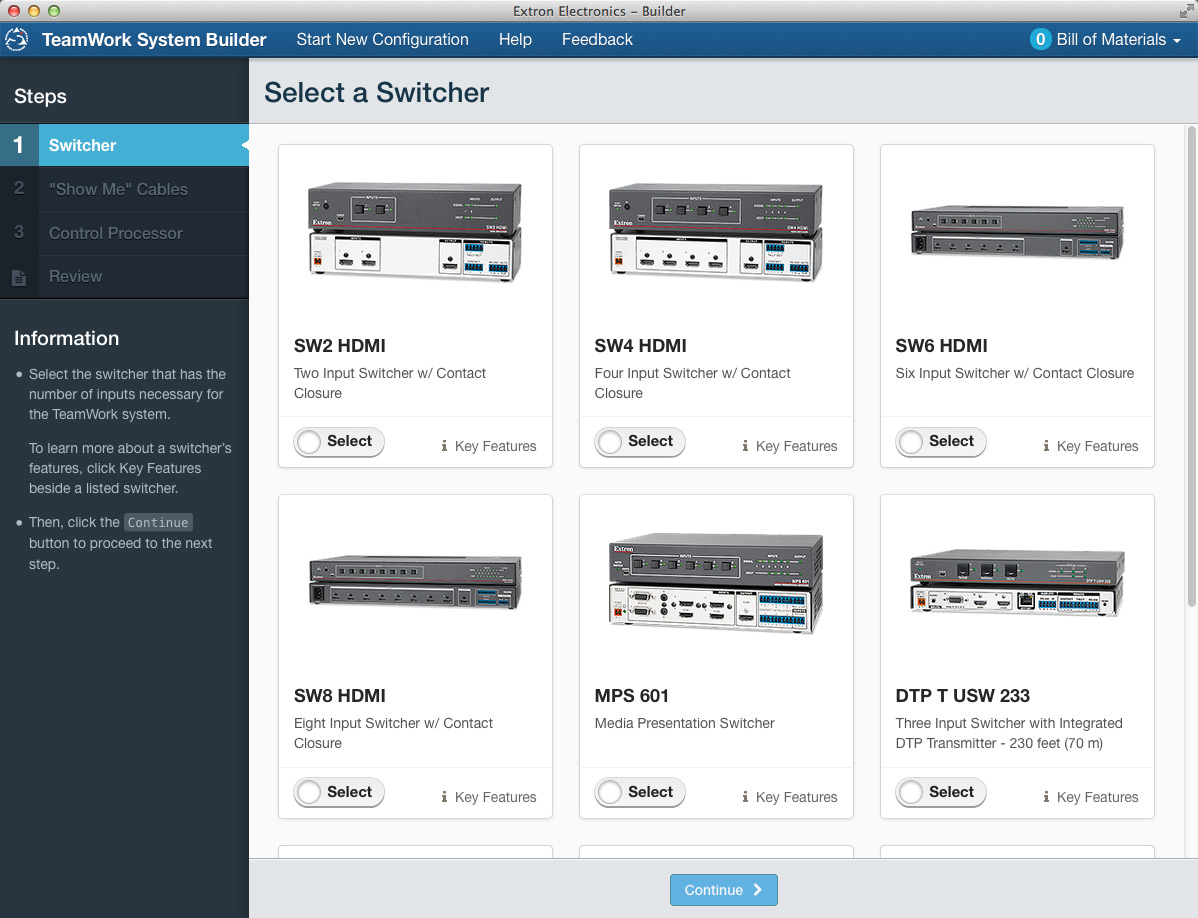Click the DTP T USW 233 product image
1198x918 pixels.
[x=1017, y=583]
